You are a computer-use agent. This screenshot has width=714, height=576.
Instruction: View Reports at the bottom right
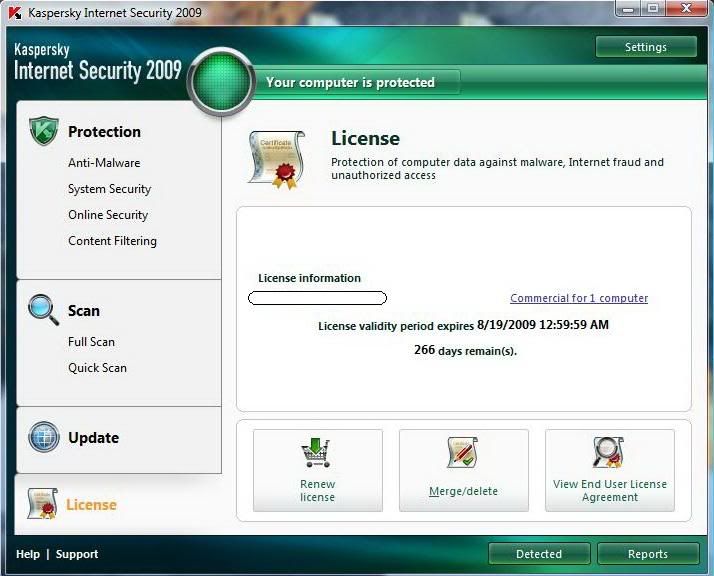point(647,554)
